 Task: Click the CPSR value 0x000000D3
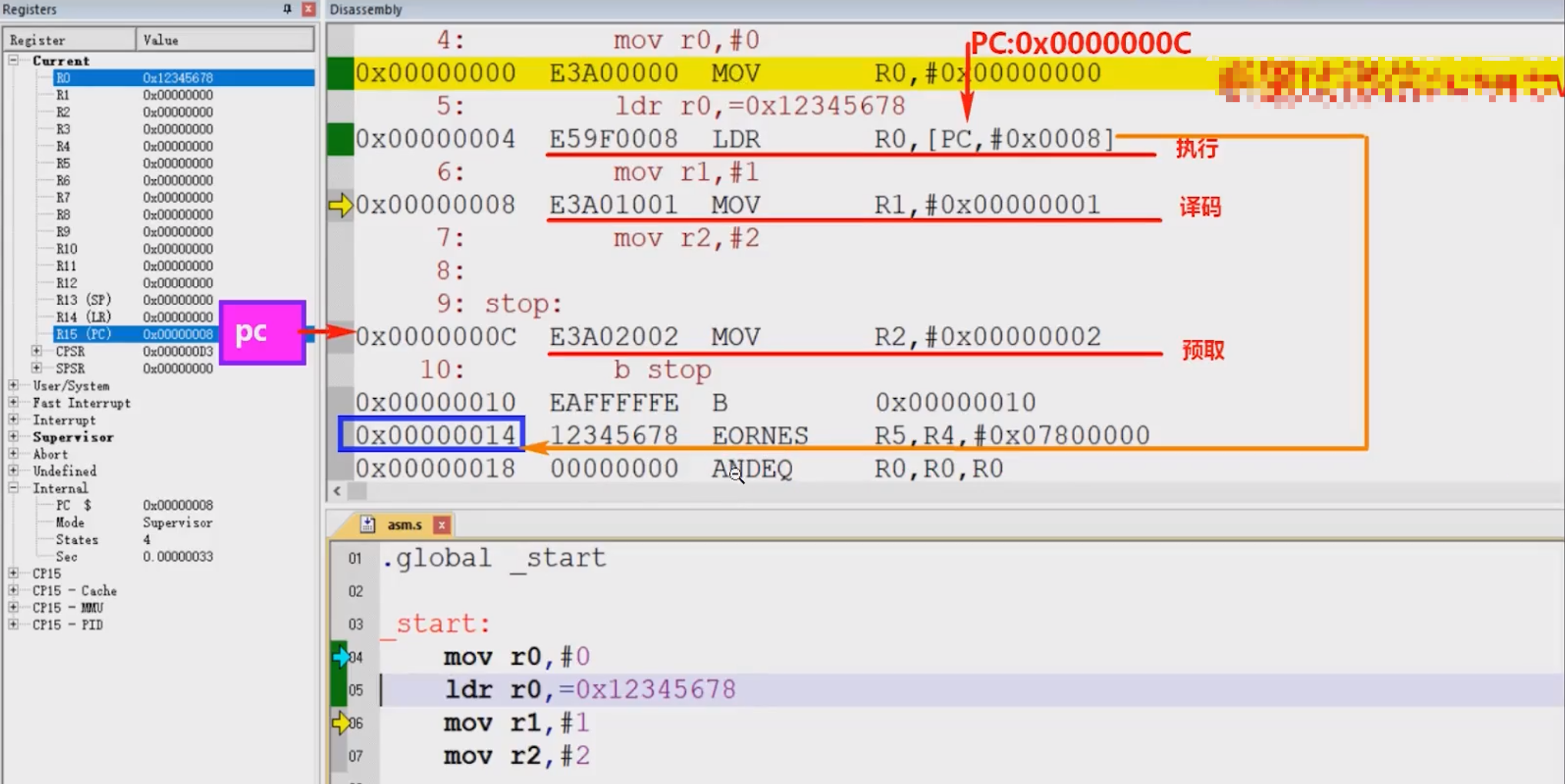pos(178,351)
